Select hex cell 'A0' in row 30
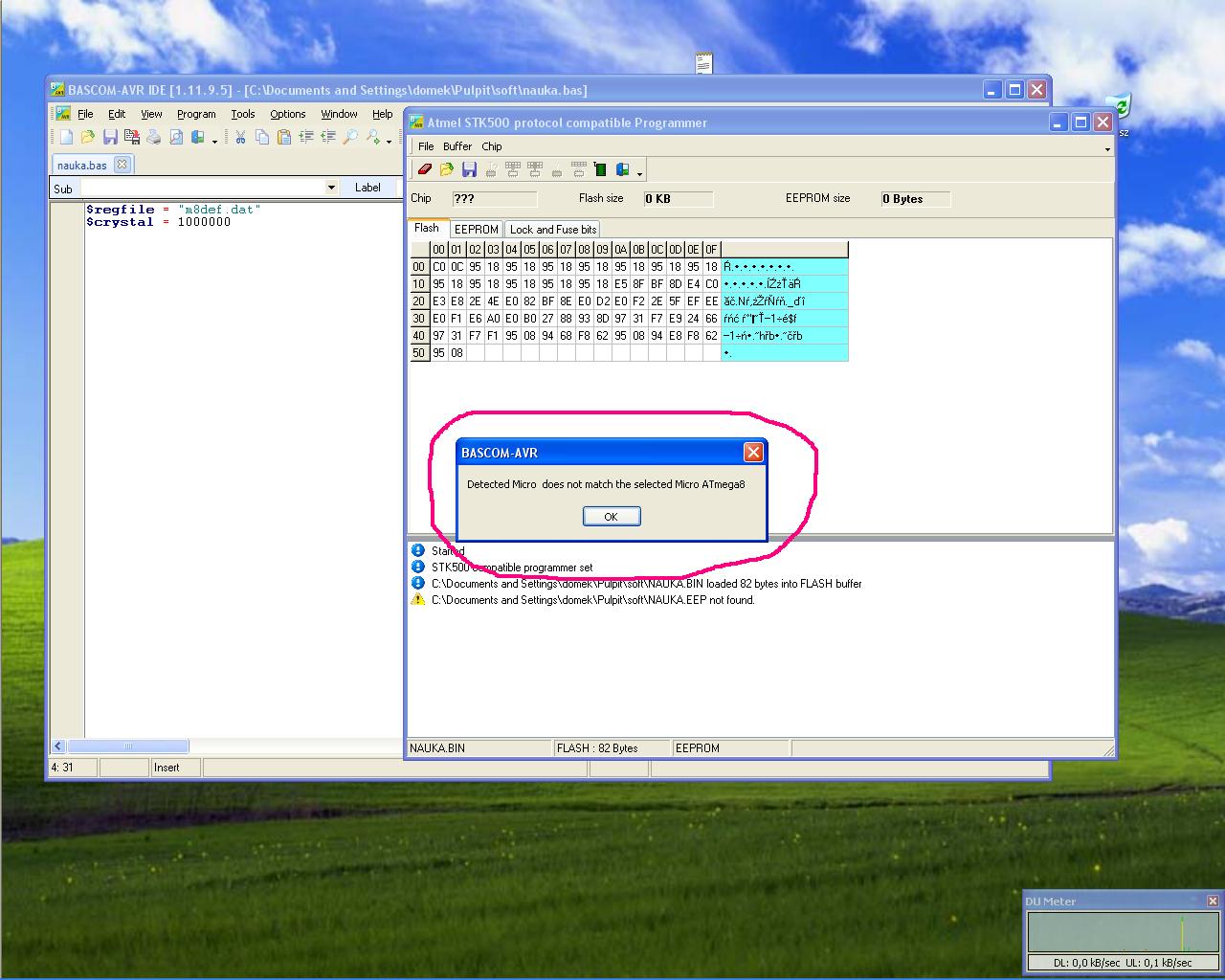This screenshot has height=980, width=1225. [493, 319]
